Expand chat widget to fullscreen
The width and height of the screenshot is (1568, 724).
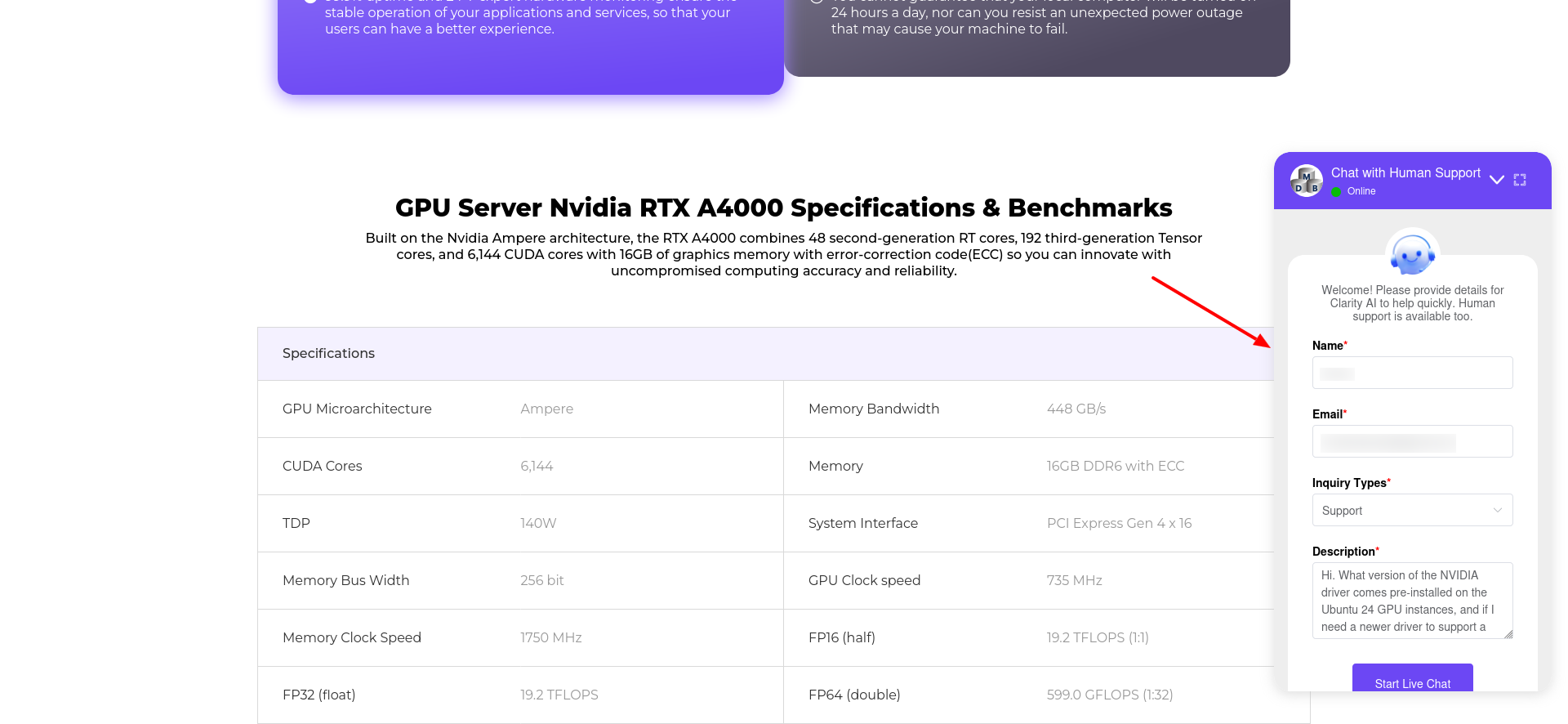(1520, 180)
